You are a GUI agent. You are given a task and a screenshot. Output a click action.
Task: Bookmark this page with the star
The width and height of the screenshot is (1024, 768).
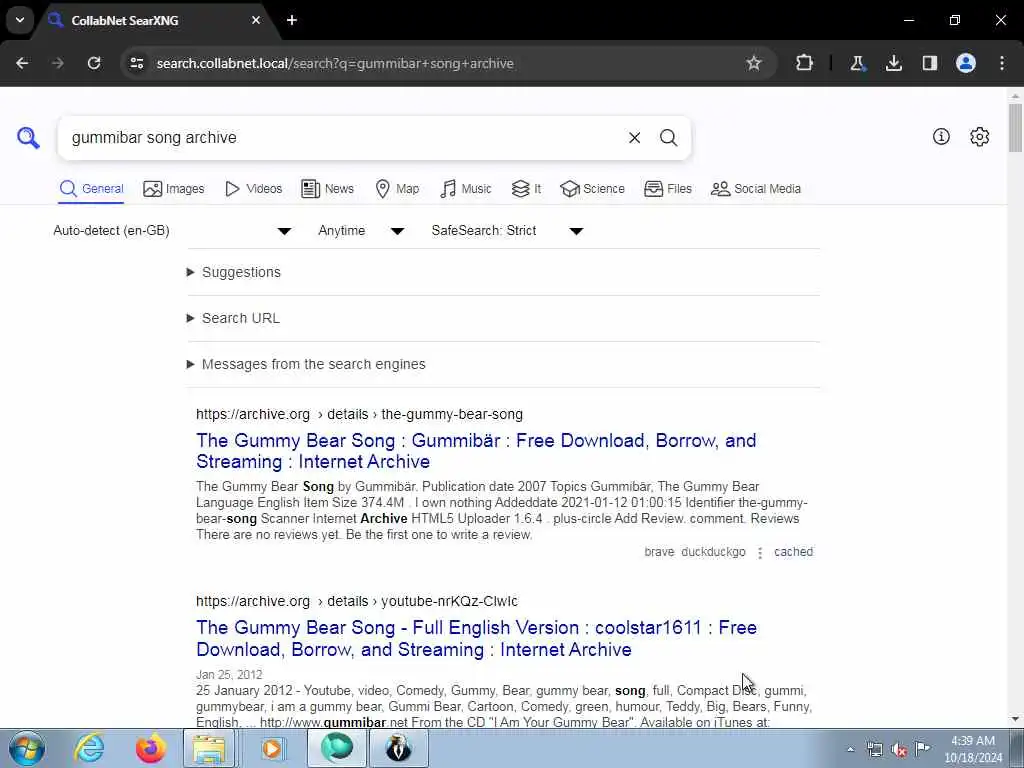[x=754, y=63]
